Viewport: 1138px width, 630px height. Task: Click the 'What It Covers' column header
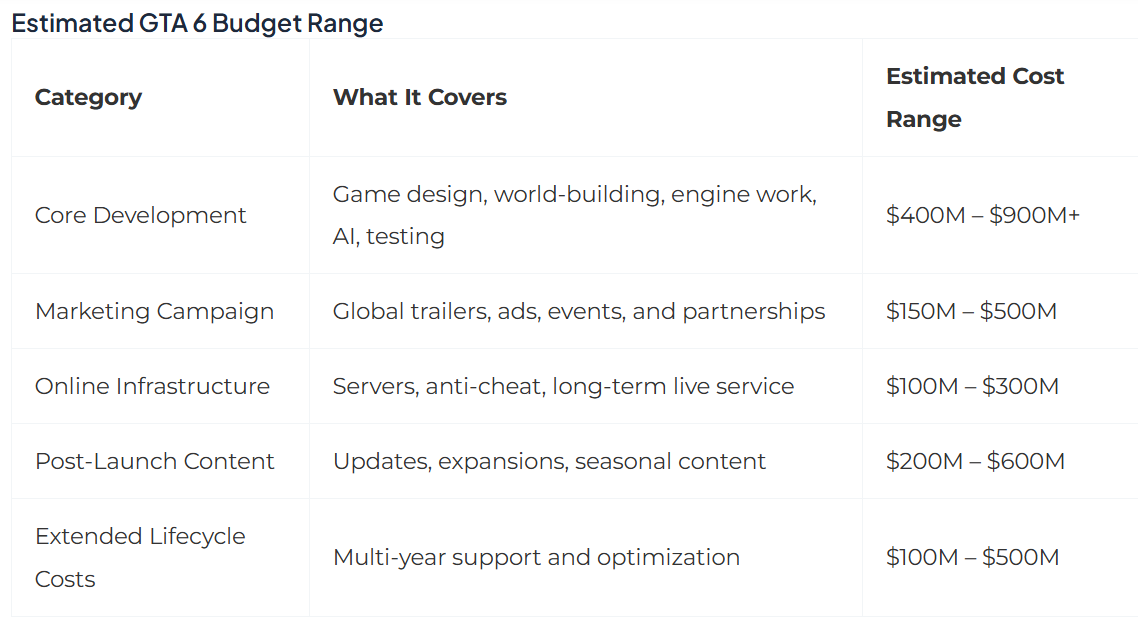(419, 97)
